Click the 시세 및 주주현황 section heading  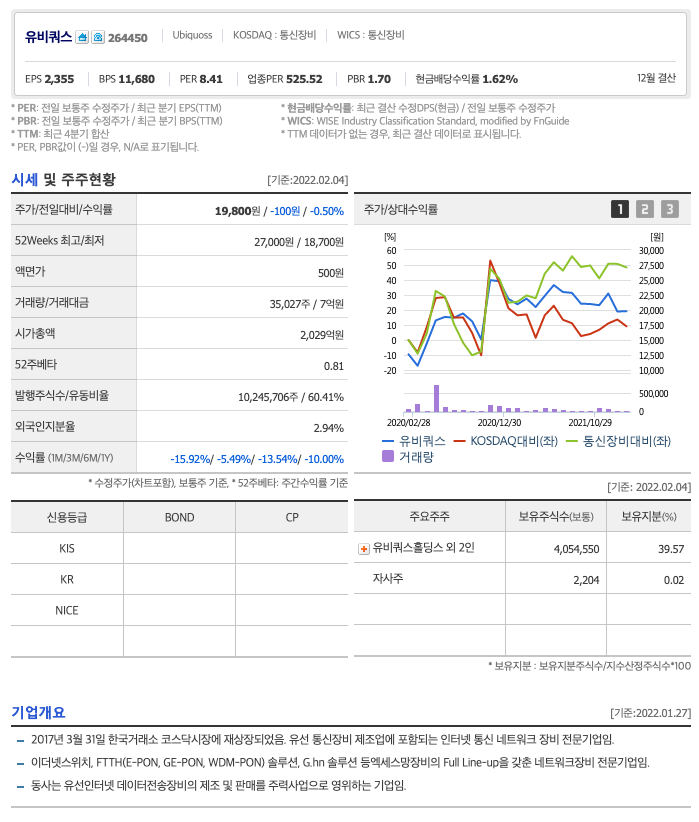(x=63, y=180)
